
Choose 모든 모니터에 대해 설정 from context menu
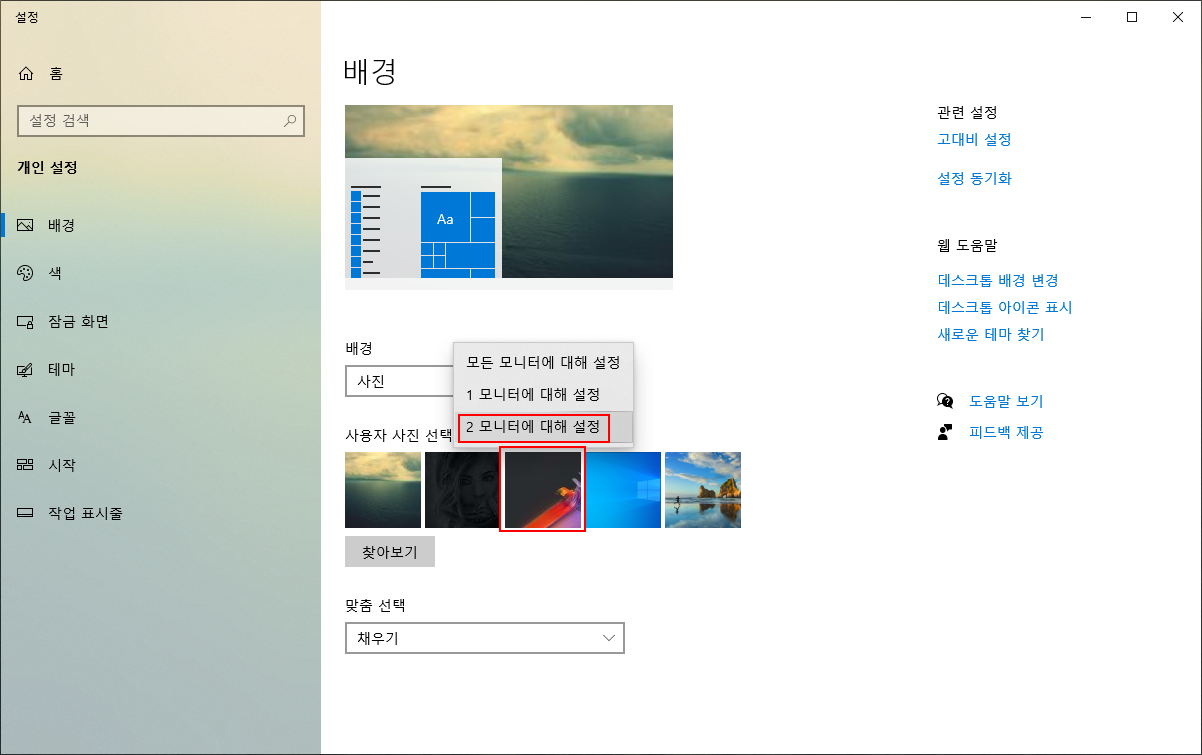pos(543,362)
